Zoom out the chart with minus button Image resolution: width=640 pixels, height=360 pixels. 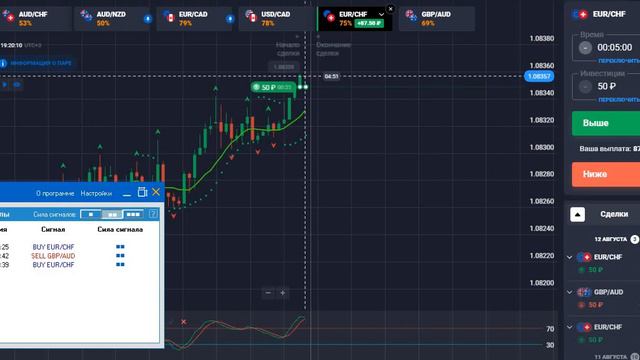[268, 292]
